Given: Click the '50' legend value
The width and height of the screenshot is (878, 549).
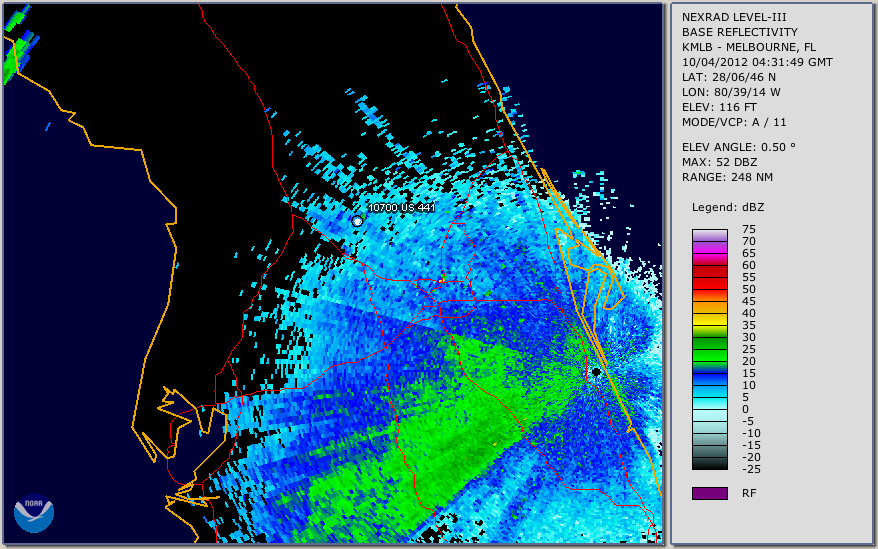Looking at the screenshot, I should coord(749,289).
